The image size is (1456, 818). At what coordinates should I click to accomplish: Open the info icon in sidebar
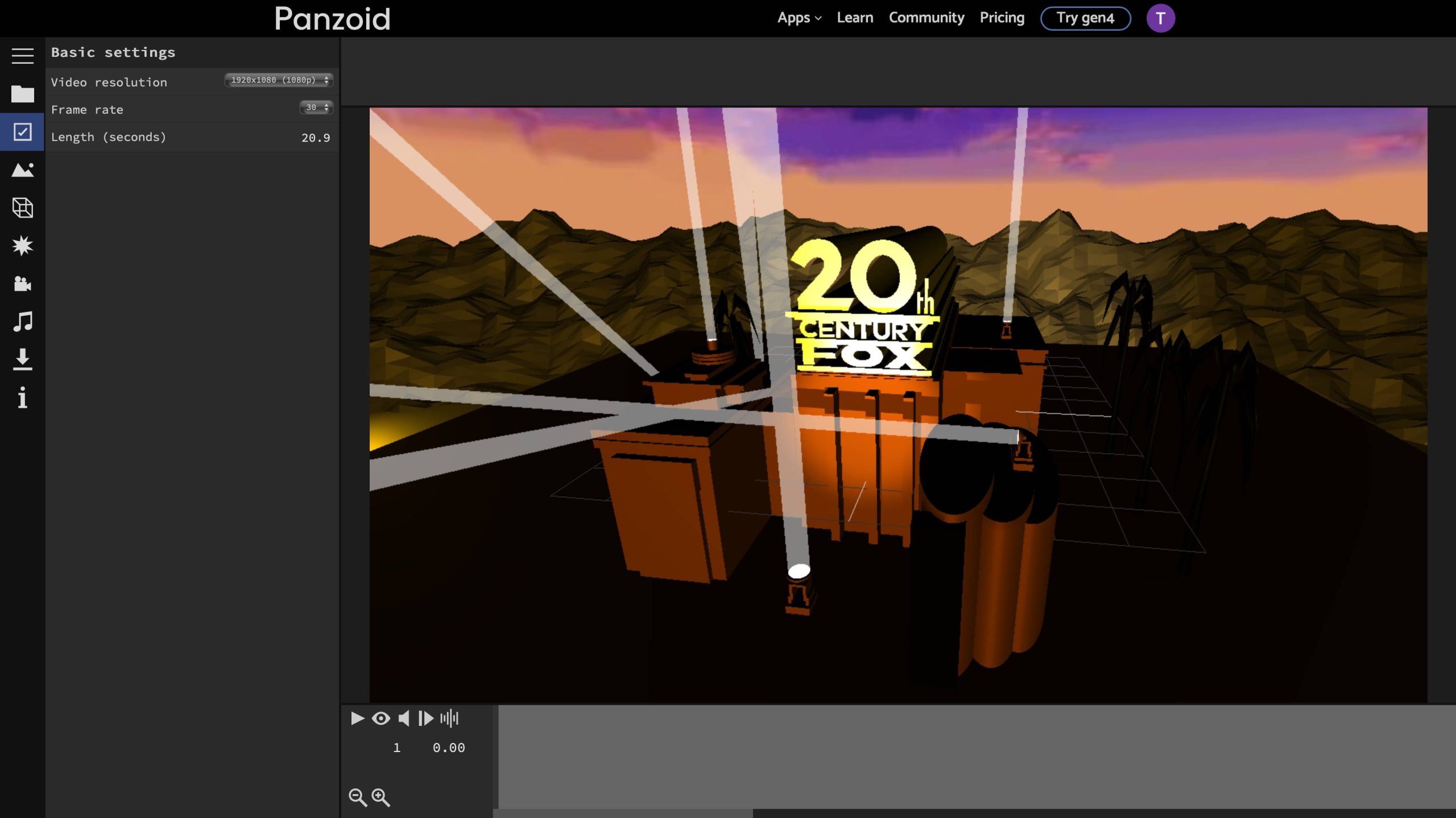click(x=22, y=398)
